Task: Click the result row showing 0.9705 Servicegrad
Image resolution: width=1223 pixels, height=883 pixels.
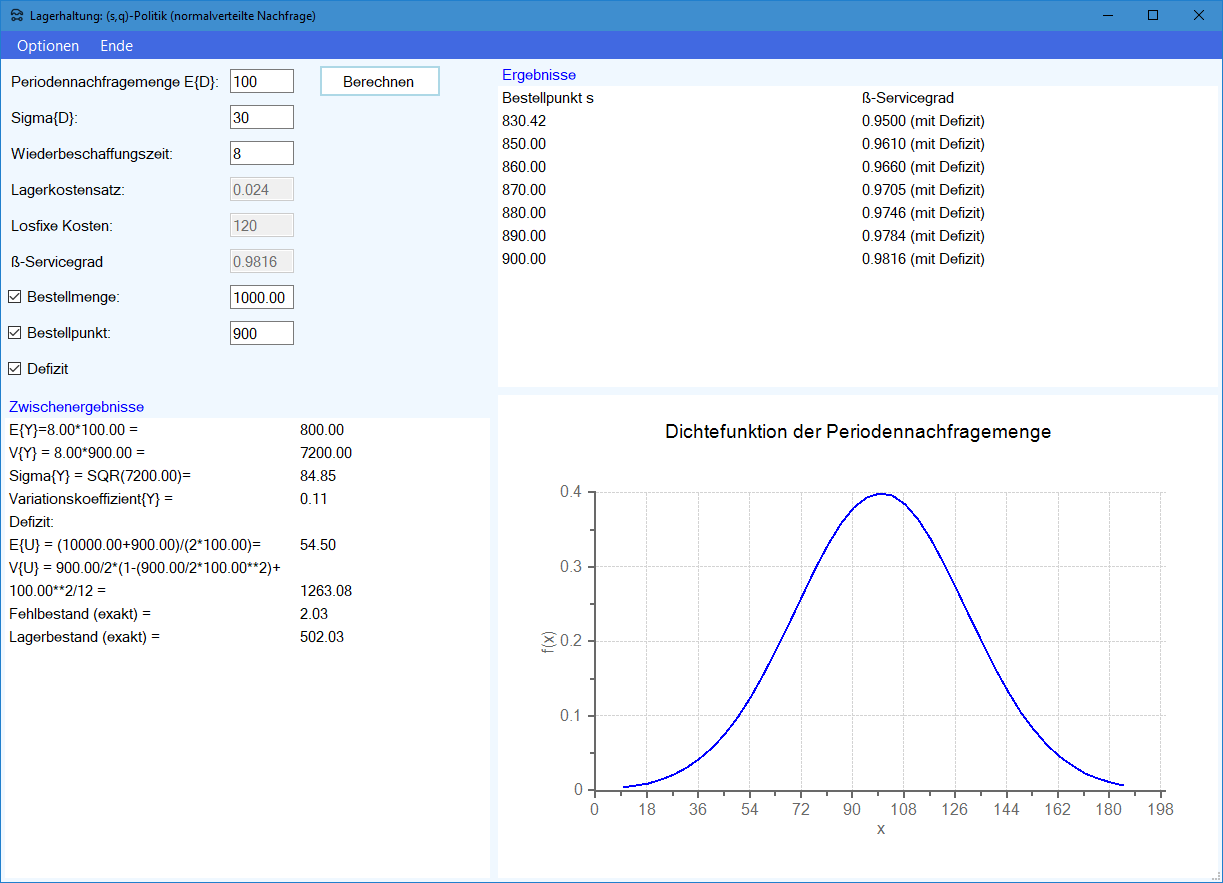Action: pos(922,190)
